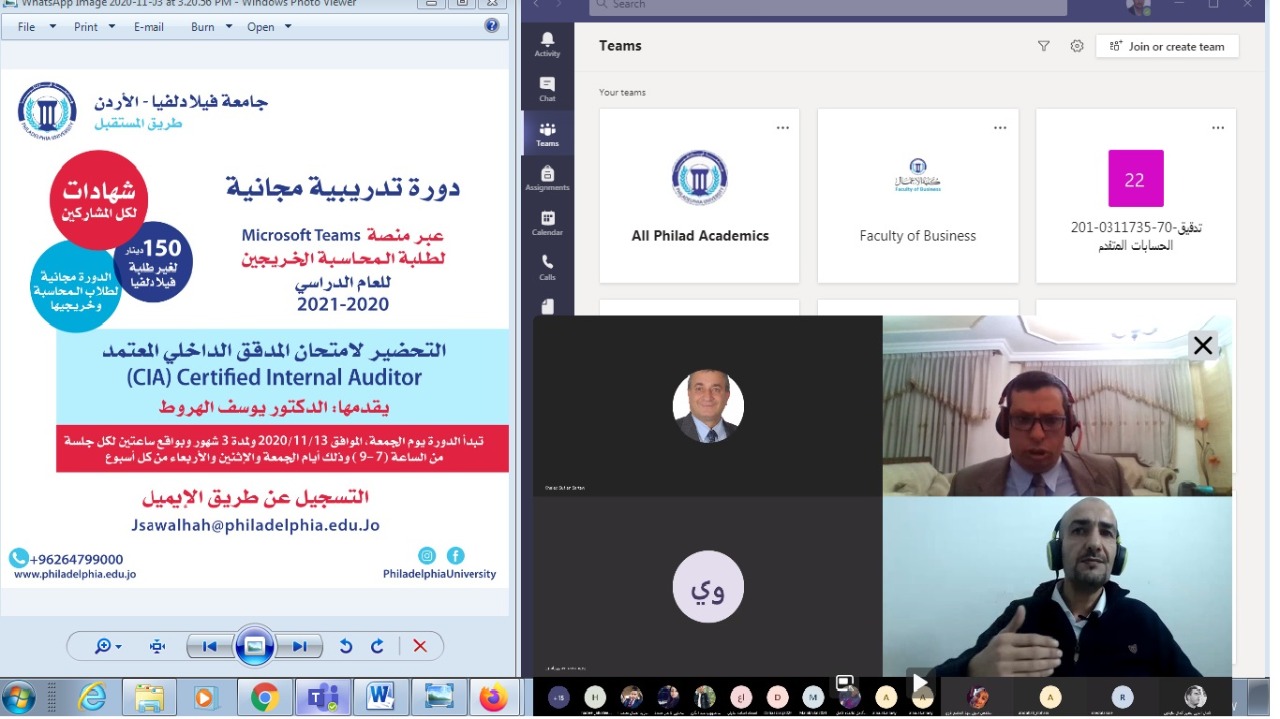Click the E-mail menu item

pos(149,27)
